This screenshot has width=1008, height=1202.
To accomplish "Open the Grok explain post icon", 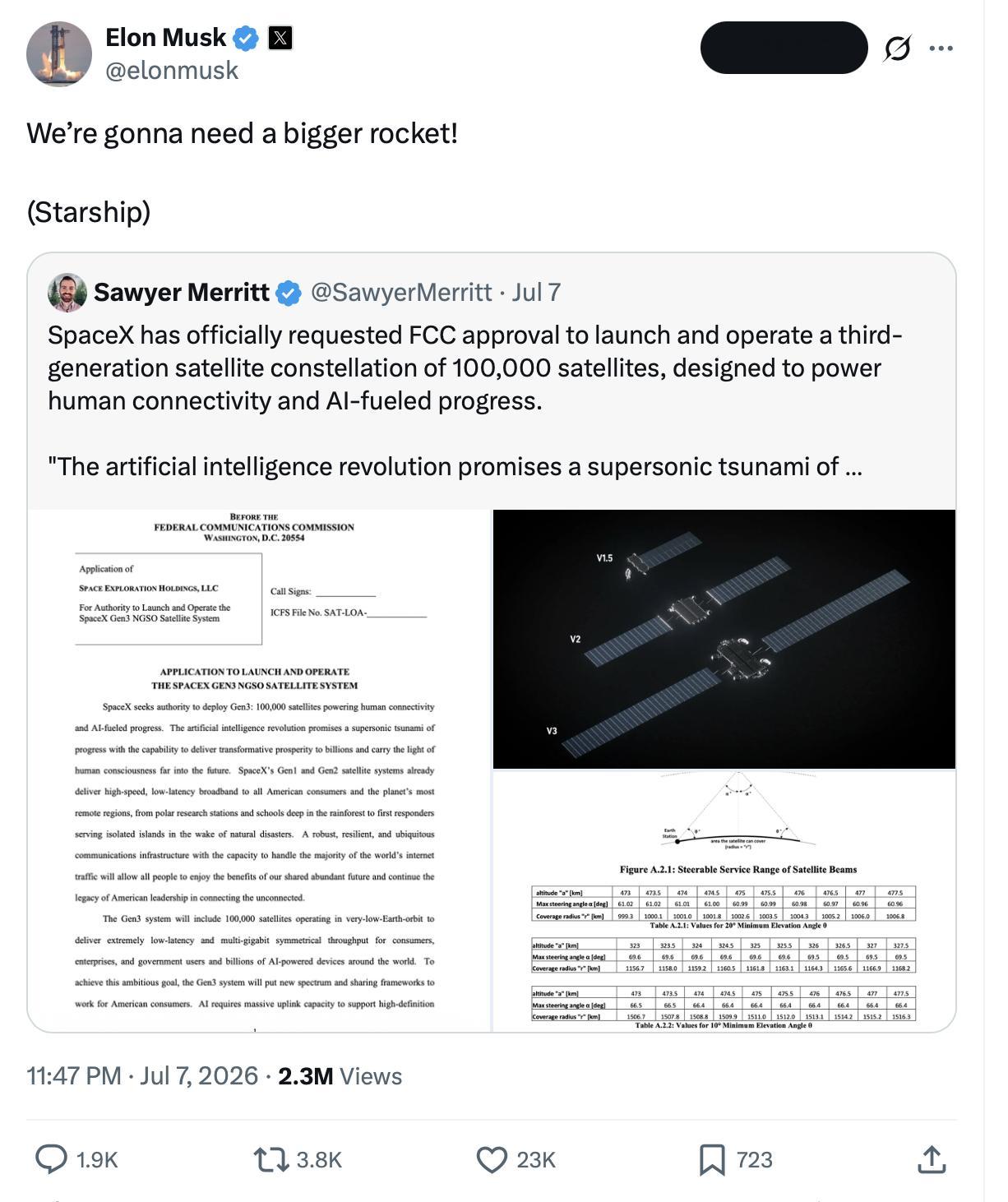I will pos(897,49).
